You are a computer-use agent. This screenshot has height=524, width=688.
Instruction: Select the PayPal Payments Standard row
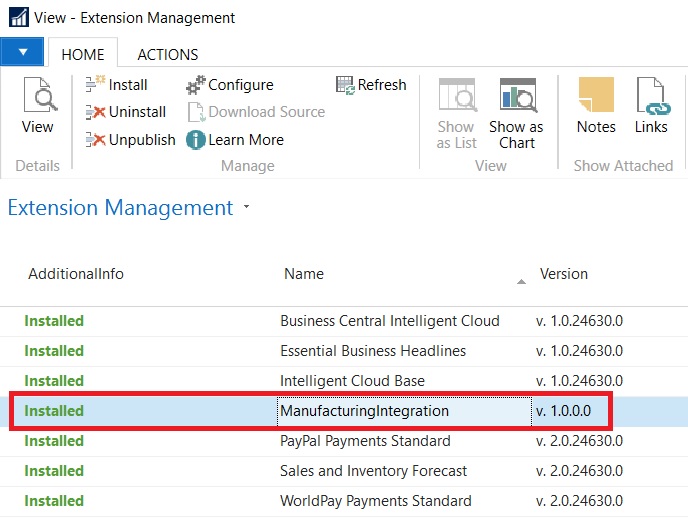tap(365, 441)
